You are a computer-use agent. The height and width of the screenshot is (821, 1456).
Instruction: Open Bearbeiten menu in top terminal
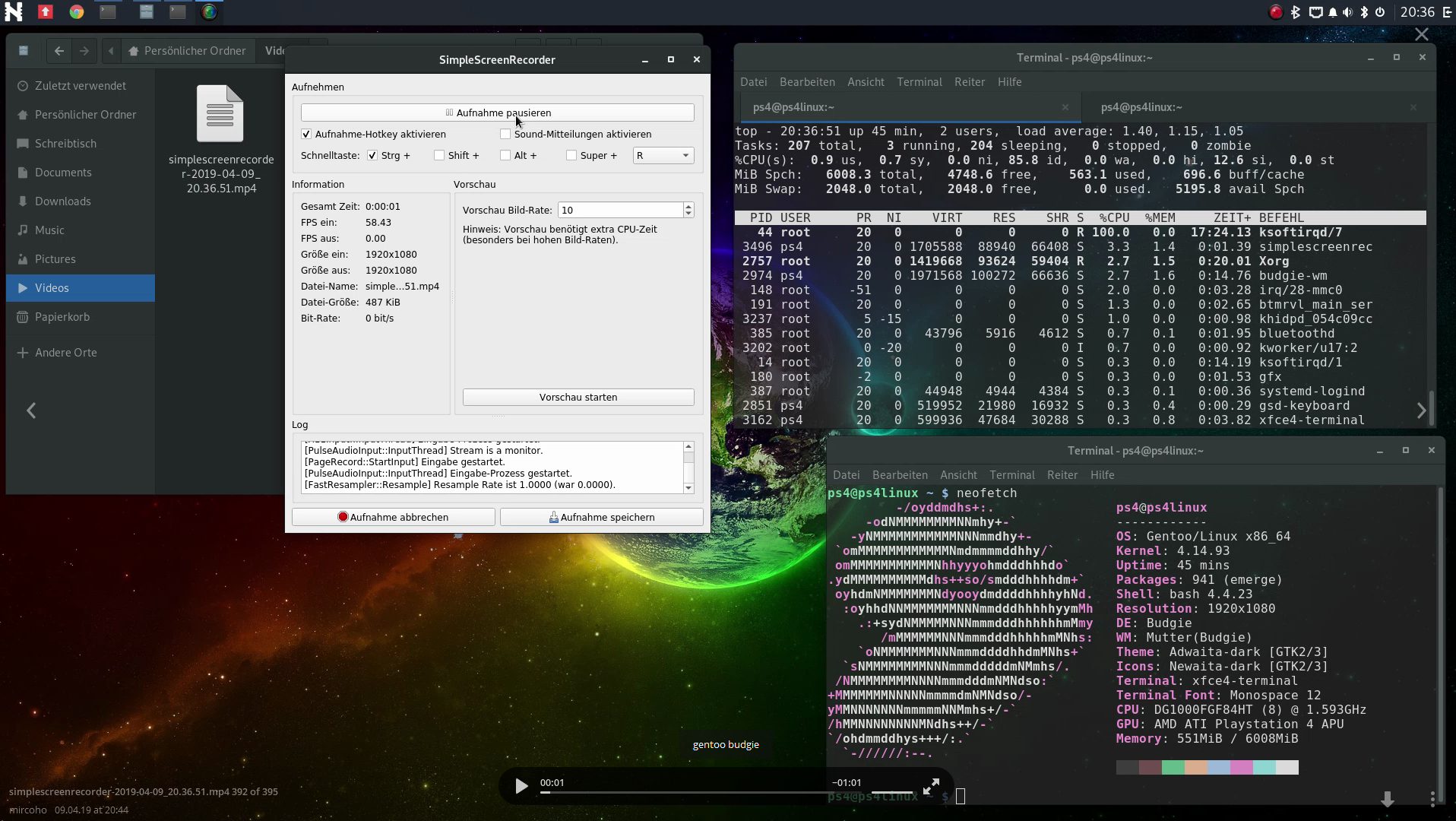(x=806, y=82)
